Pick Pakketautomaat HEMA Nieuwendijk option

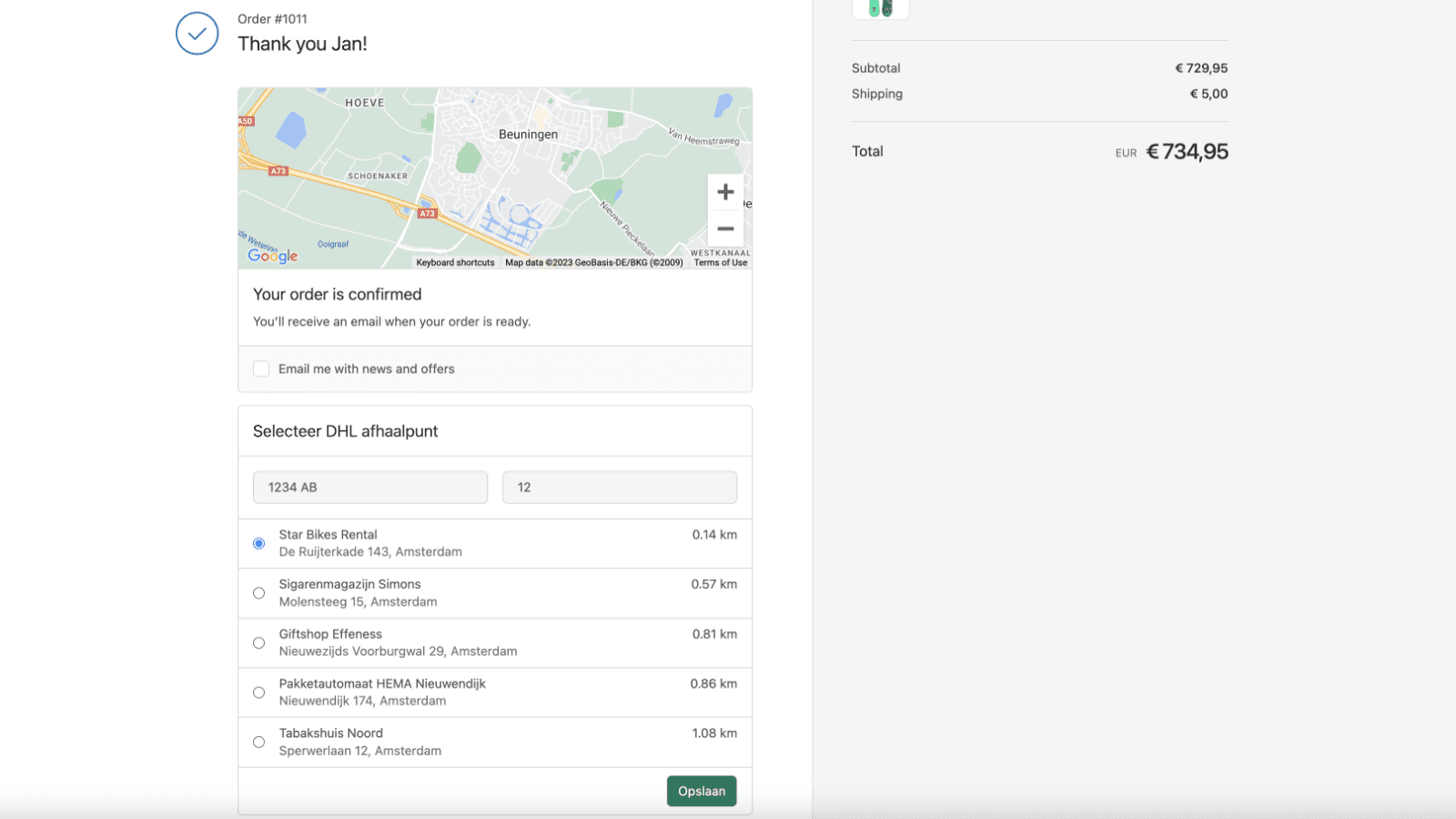point(259,693)
